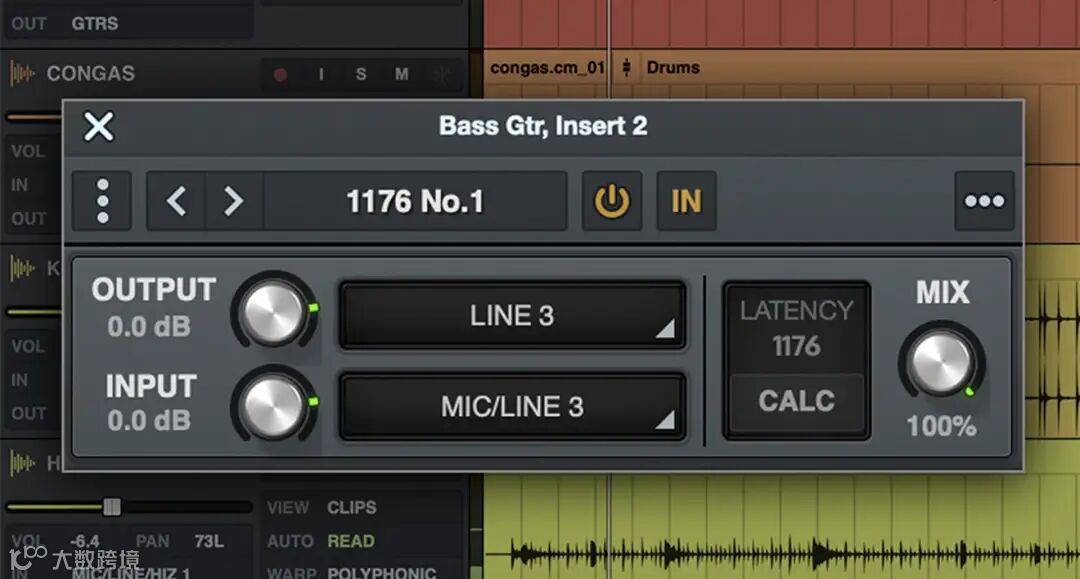Go to previous insert with left arrow
Image resolution: width=1080 pixels, height=579 pixels.
(x=176, y=201)
